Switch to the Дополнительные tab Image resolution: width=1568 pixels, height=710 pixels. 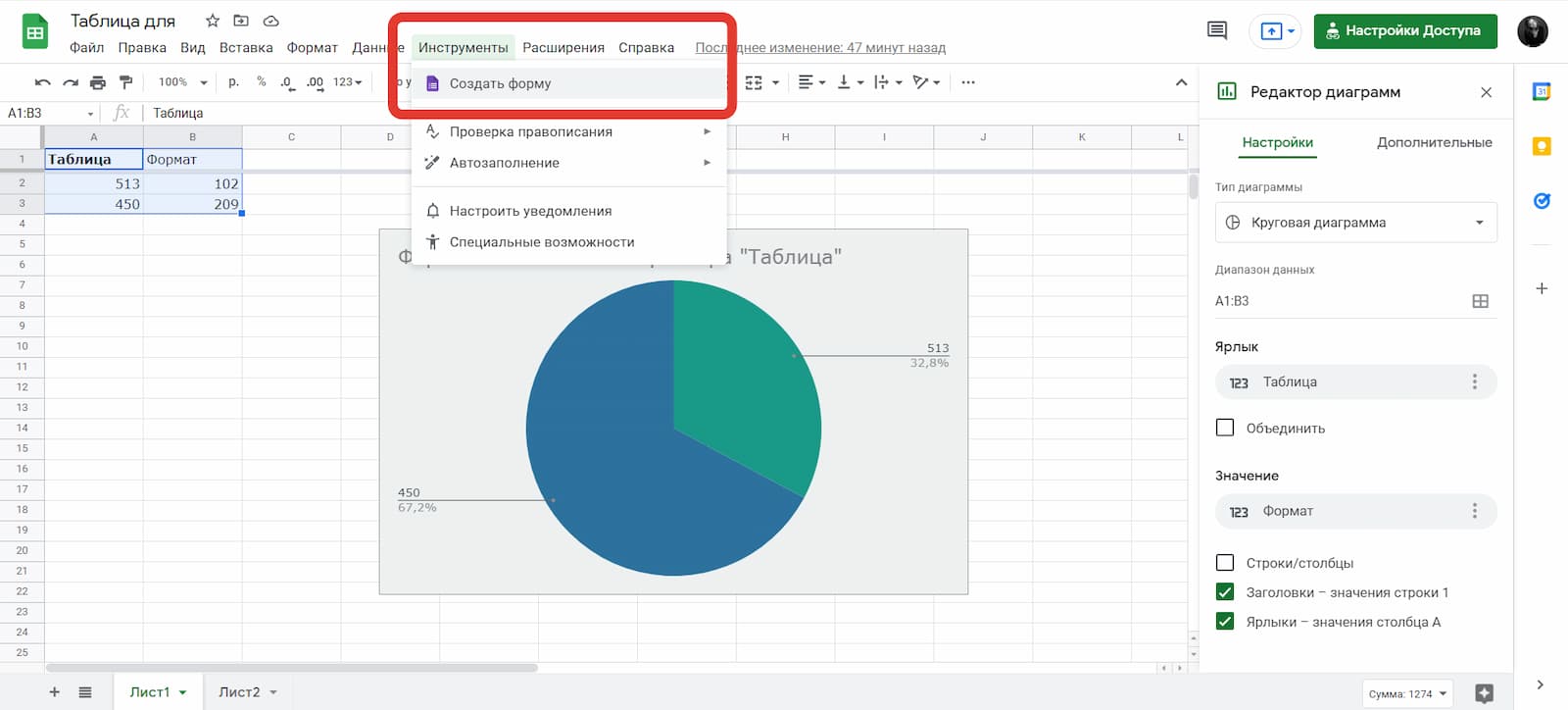1434,142
